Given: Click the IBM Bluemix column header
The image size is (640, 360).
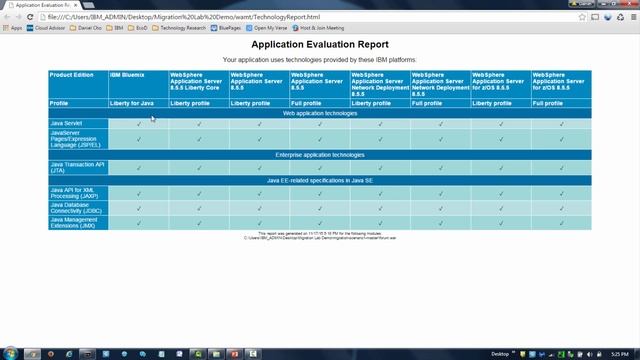Looking at the screenshot, I should (x=138, y=84).
